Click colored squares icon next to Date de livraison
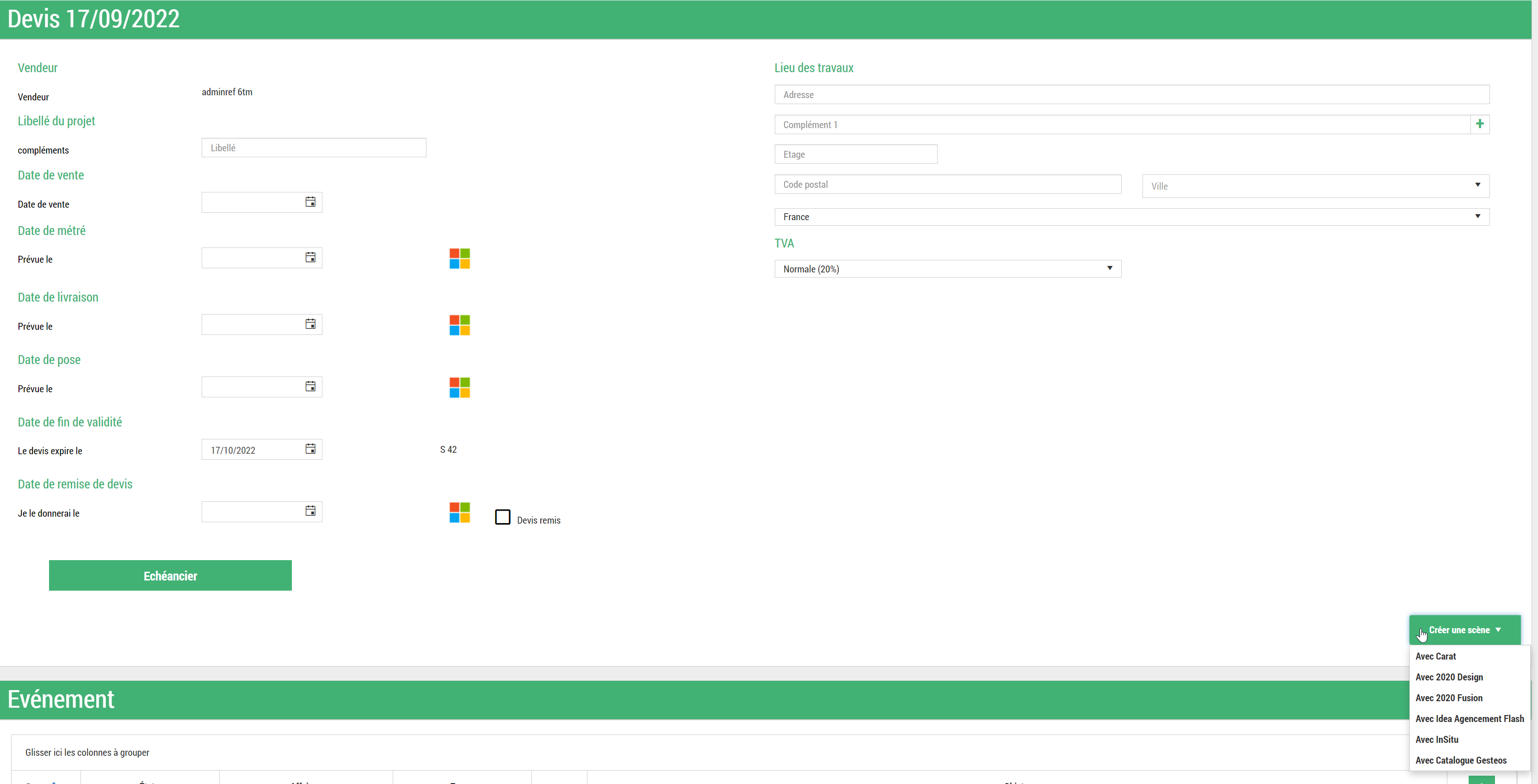Image resolution: width=1538 pixels, height=784 pixels. (x=459, y=326)
